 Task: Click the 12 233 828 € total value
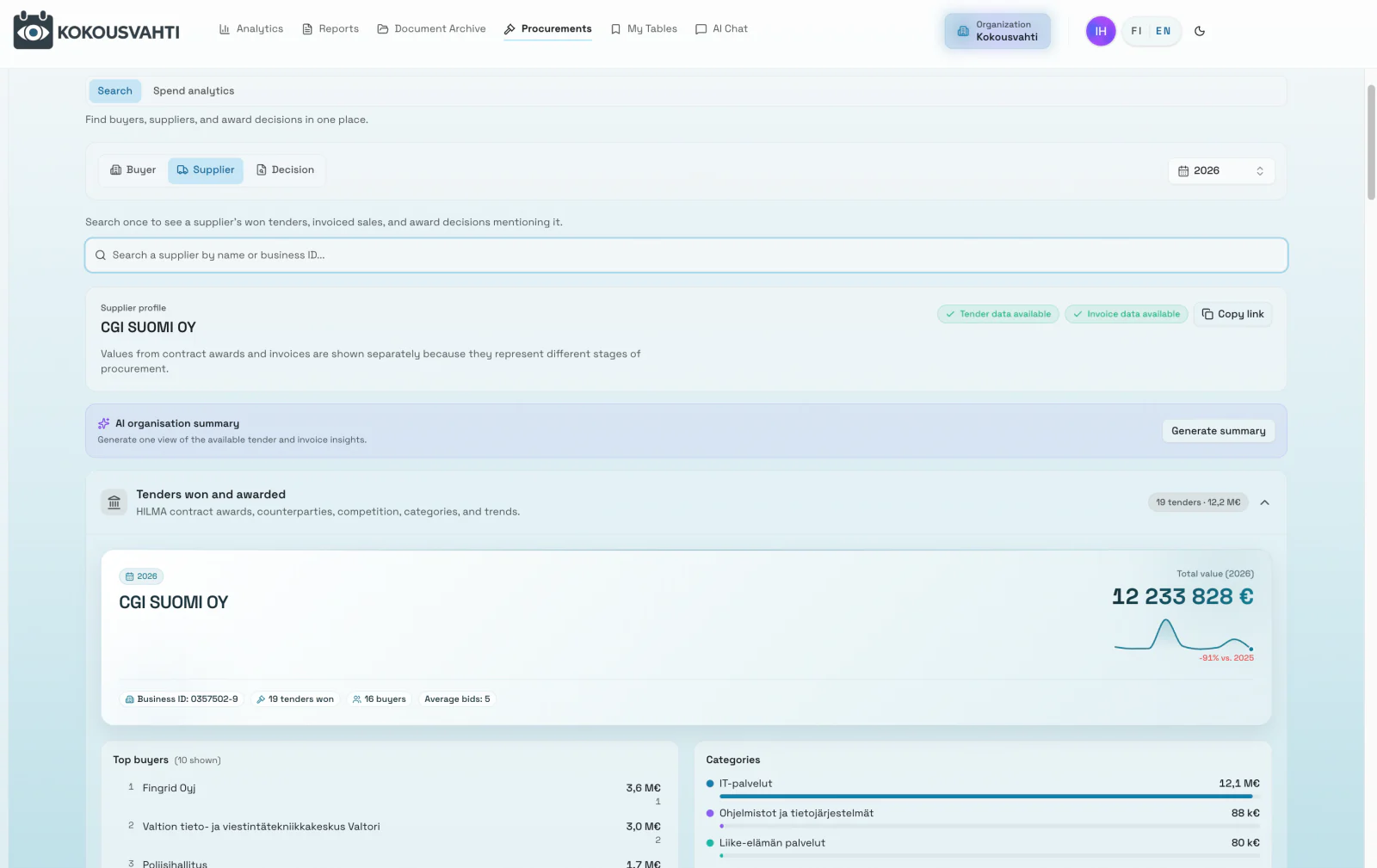pyautogui.click(x=1182, y=597)
